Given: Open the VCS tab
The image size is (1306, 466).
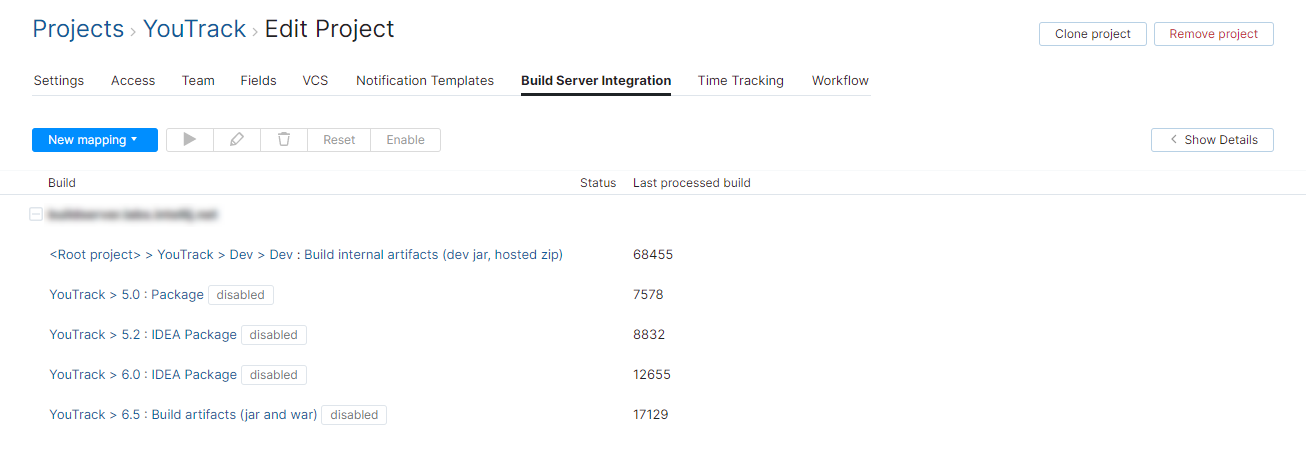Looking at the screenshot, I should click(x=315, y=81).
